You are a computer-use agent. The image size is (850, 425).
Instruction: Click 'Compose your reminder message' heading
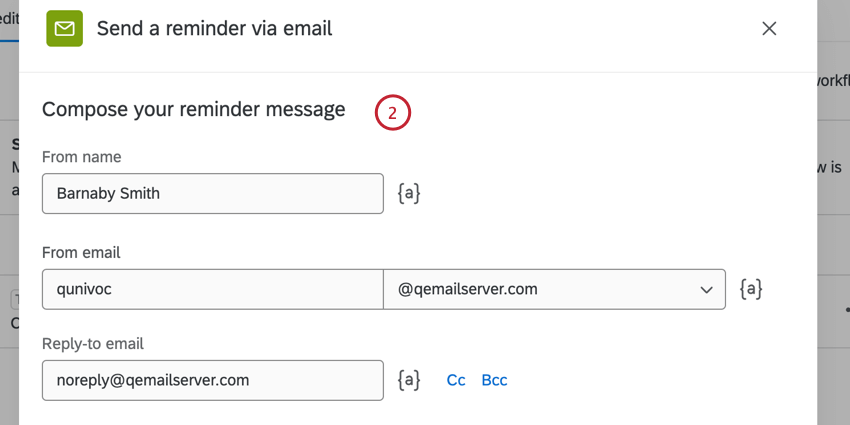[x=193, y=109]
